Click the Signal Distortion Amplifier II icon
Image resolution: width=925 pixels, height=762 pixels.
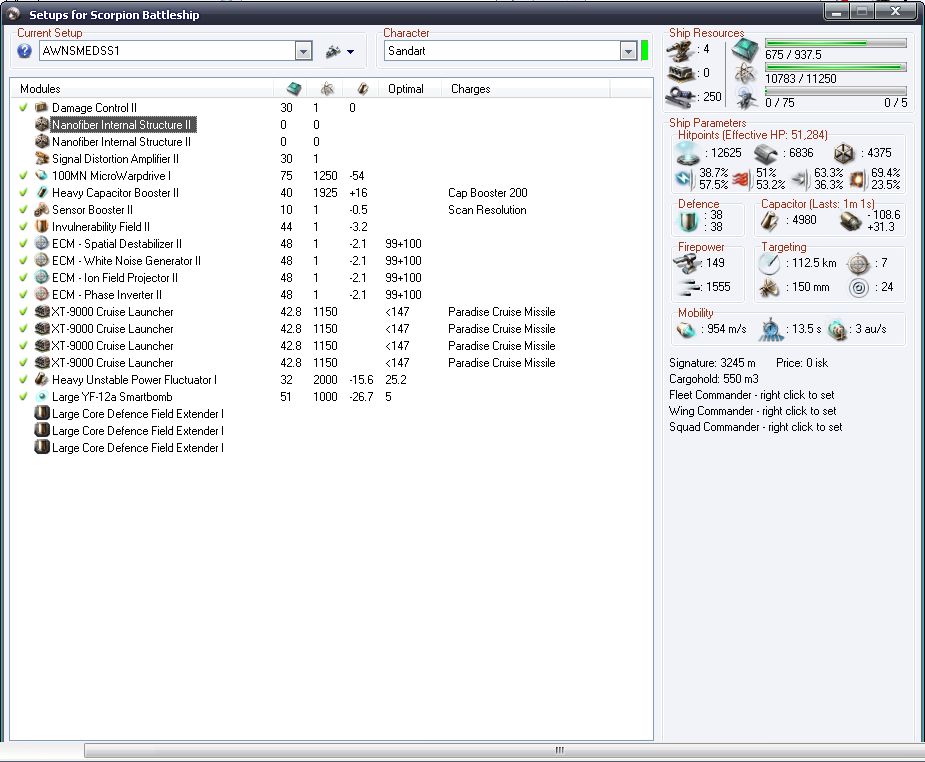(x=41, y=158)
